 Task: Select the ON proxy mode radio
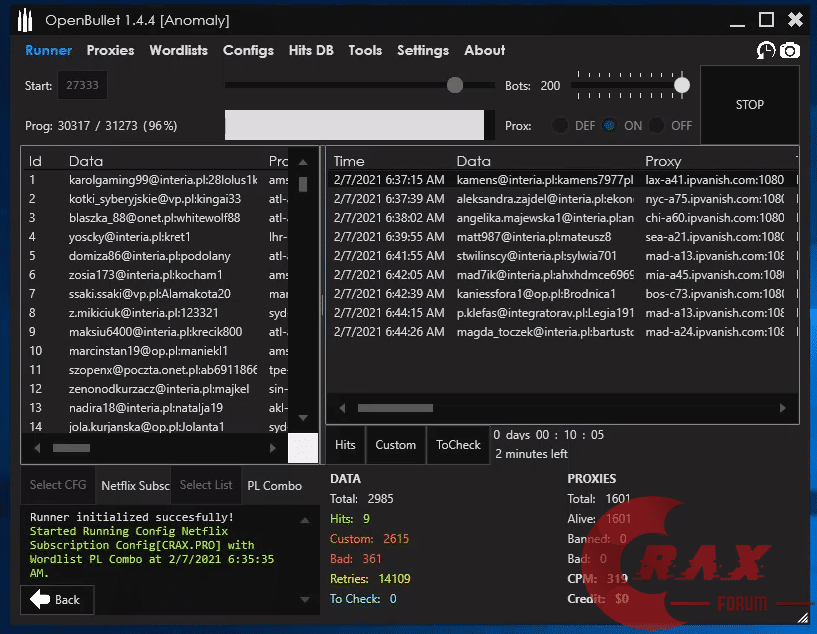coord(609,126)
